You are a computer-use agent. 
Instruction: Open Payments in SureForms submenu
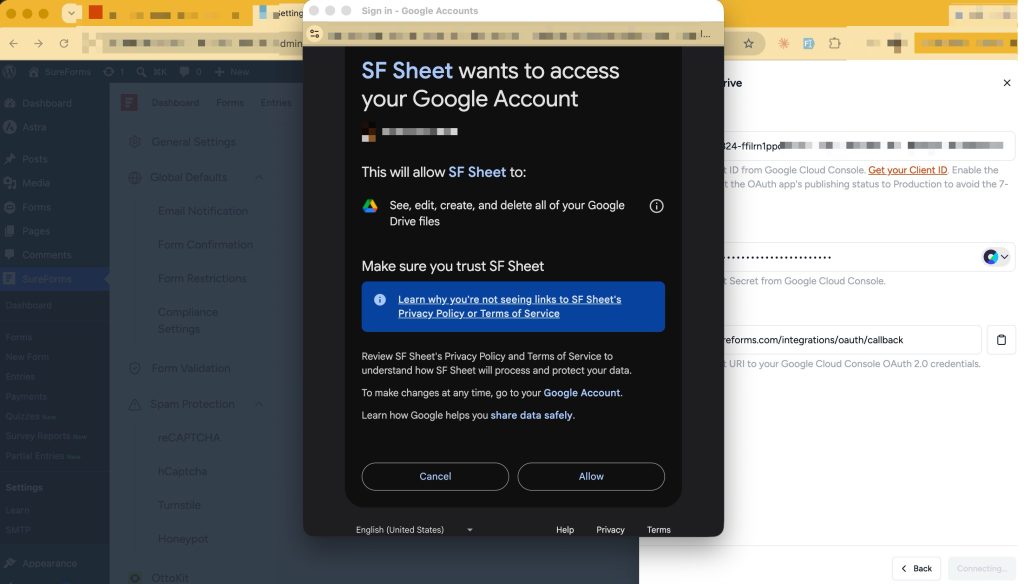click(26, 397)
